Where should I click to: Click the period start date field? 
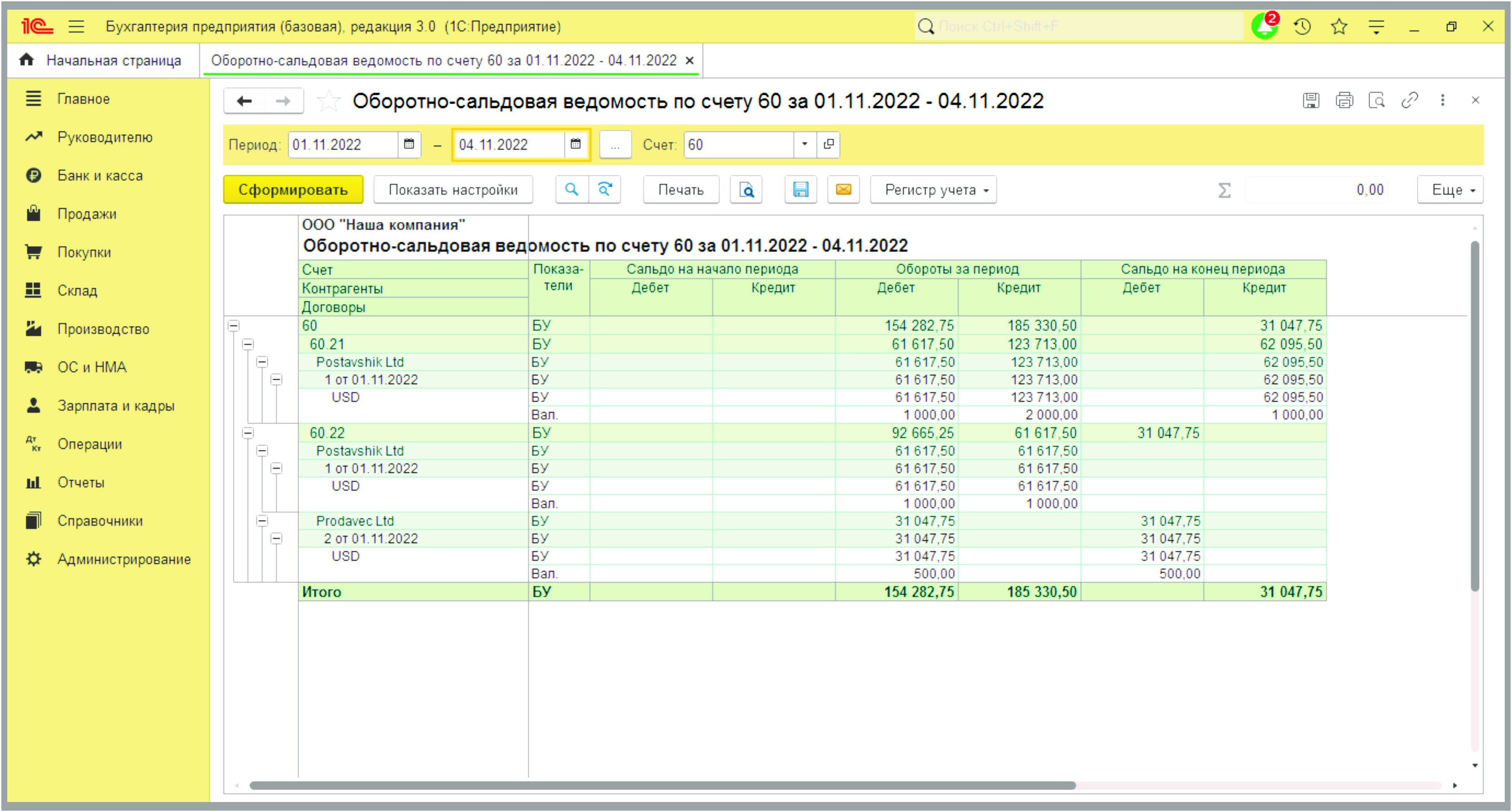click(343, 144)
